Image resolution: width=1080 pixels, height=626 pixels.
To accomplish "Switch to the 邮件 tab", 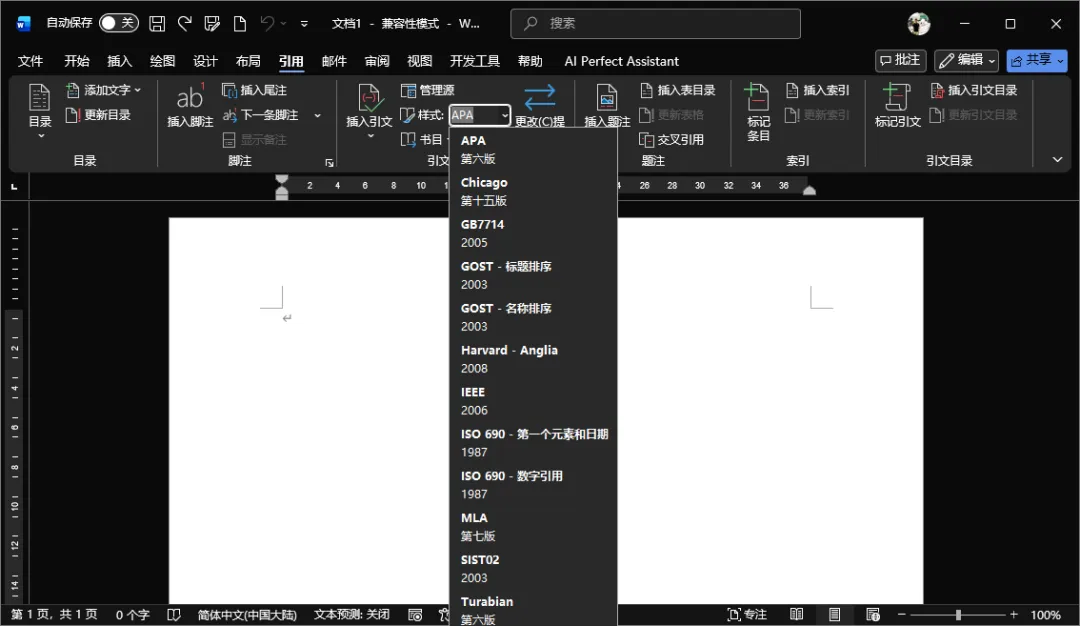I will pyautogui.click(x=334, y=61).
